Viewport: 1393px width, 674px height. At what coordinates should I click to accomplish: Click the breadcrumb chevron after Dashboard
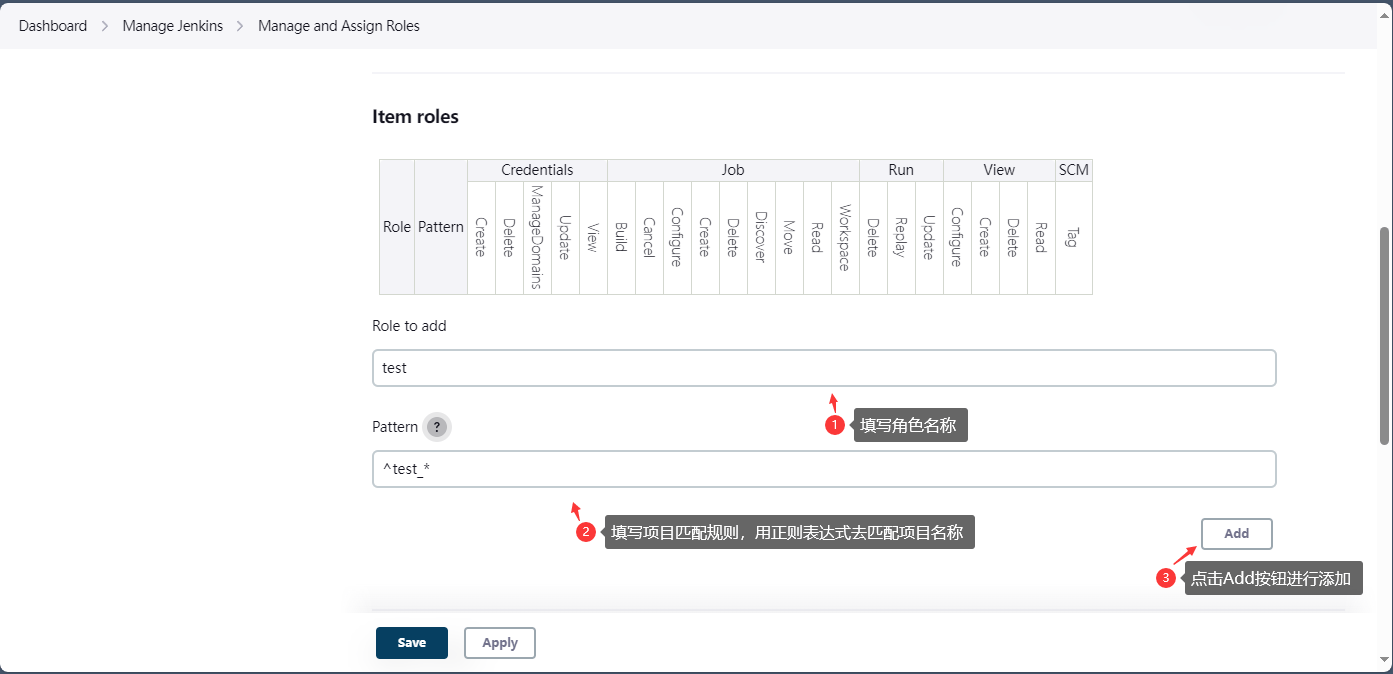click(x=105, y=26)
